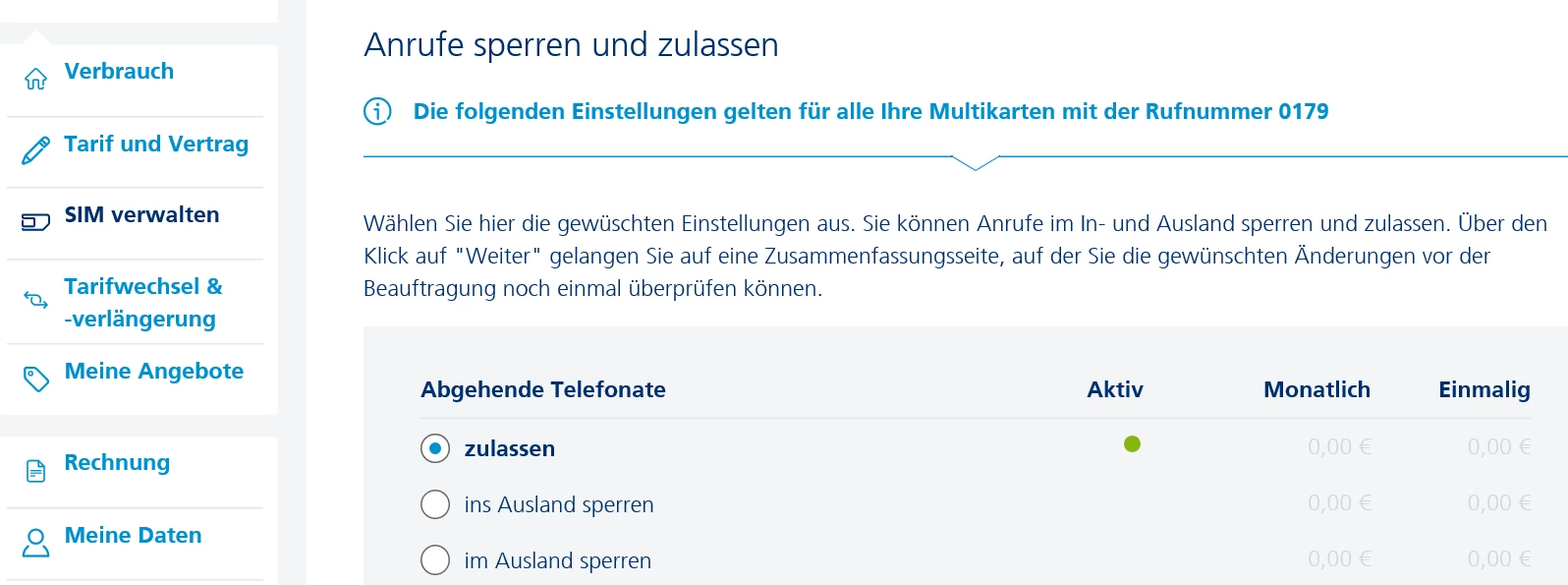Click the circled info icon above the notice
This screenshot has height=585, width=1568.
pos(377,111)
